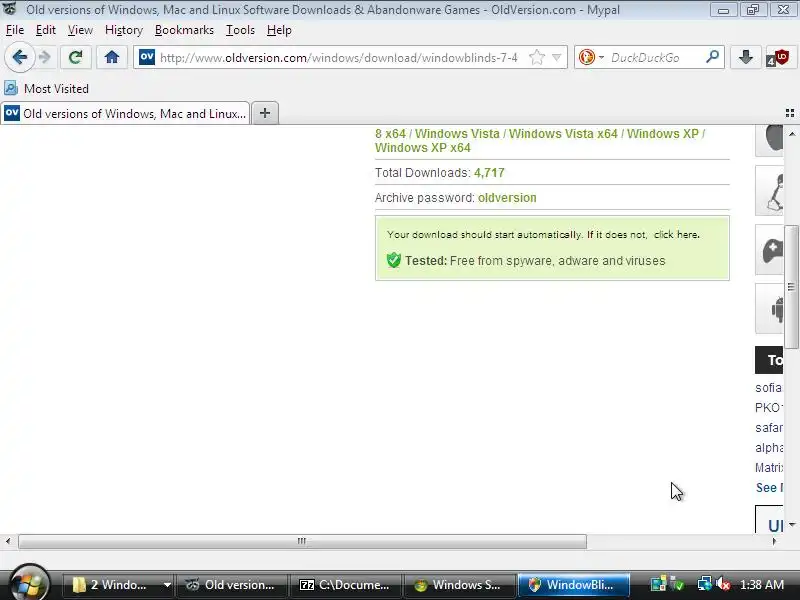Viewport: 800px width, 600px height.
Task: Open the View menu
Action: tap(80, 30)
